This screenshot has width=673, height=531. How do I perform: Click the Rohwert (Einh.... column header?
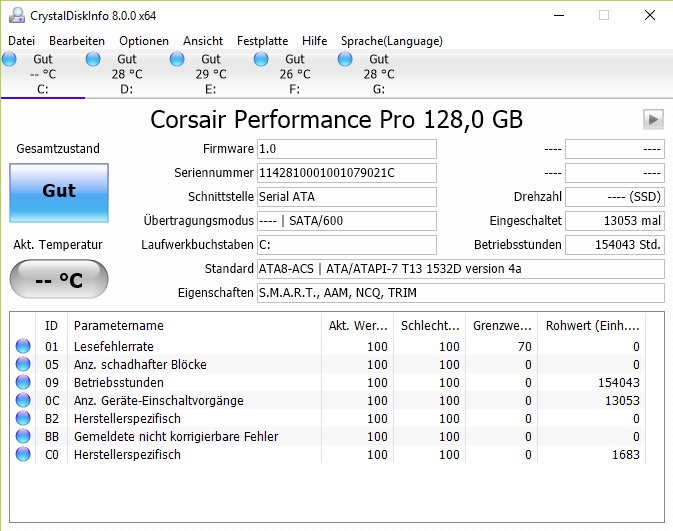click(x=592, y=325)
